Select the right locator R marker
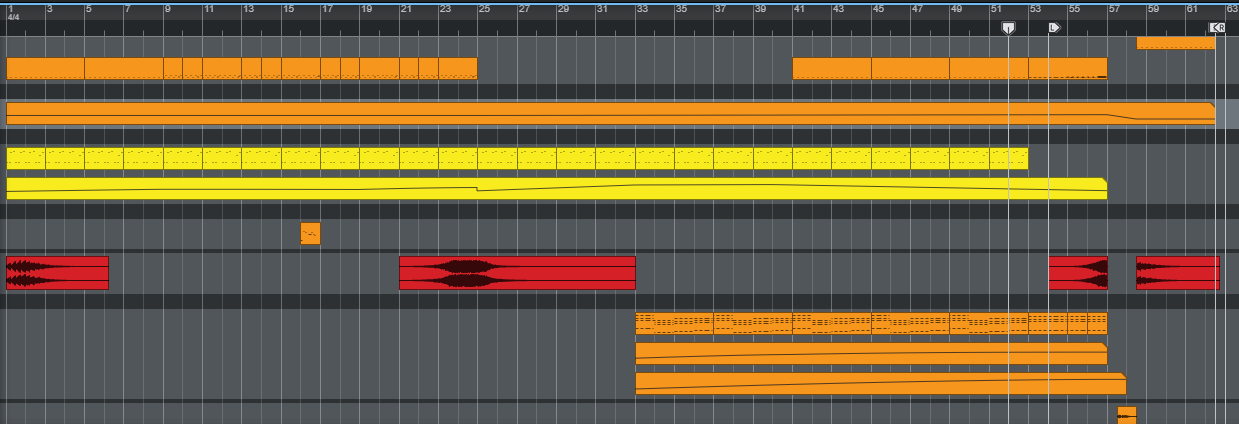The image size is (1239, 424). tap(1216, 28)
